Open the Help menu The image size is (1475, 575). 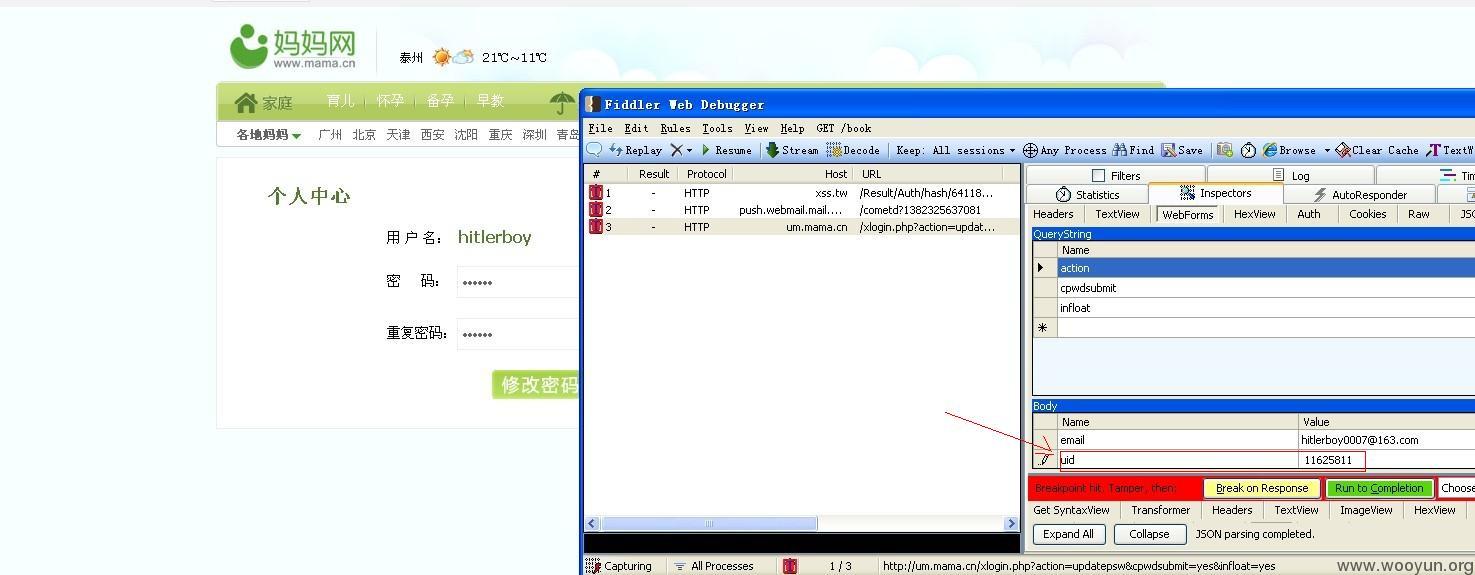[792, 128]
